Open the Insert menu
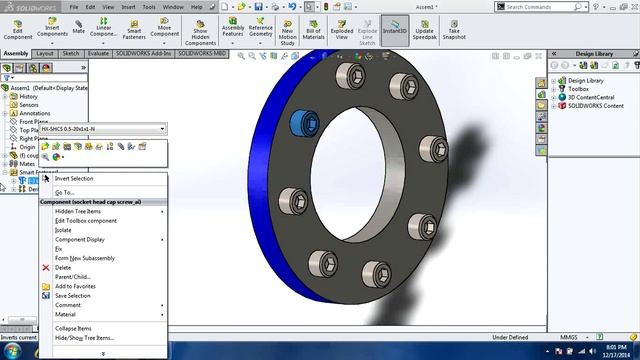The width and height of the screenshot is (640, 360). coord(128,7)
